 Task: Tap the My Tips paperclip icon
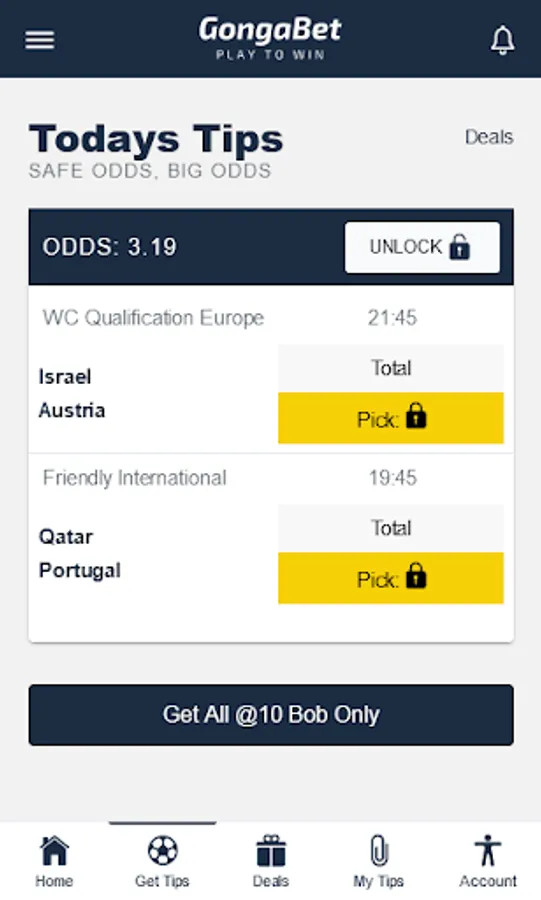coord(379,851)
